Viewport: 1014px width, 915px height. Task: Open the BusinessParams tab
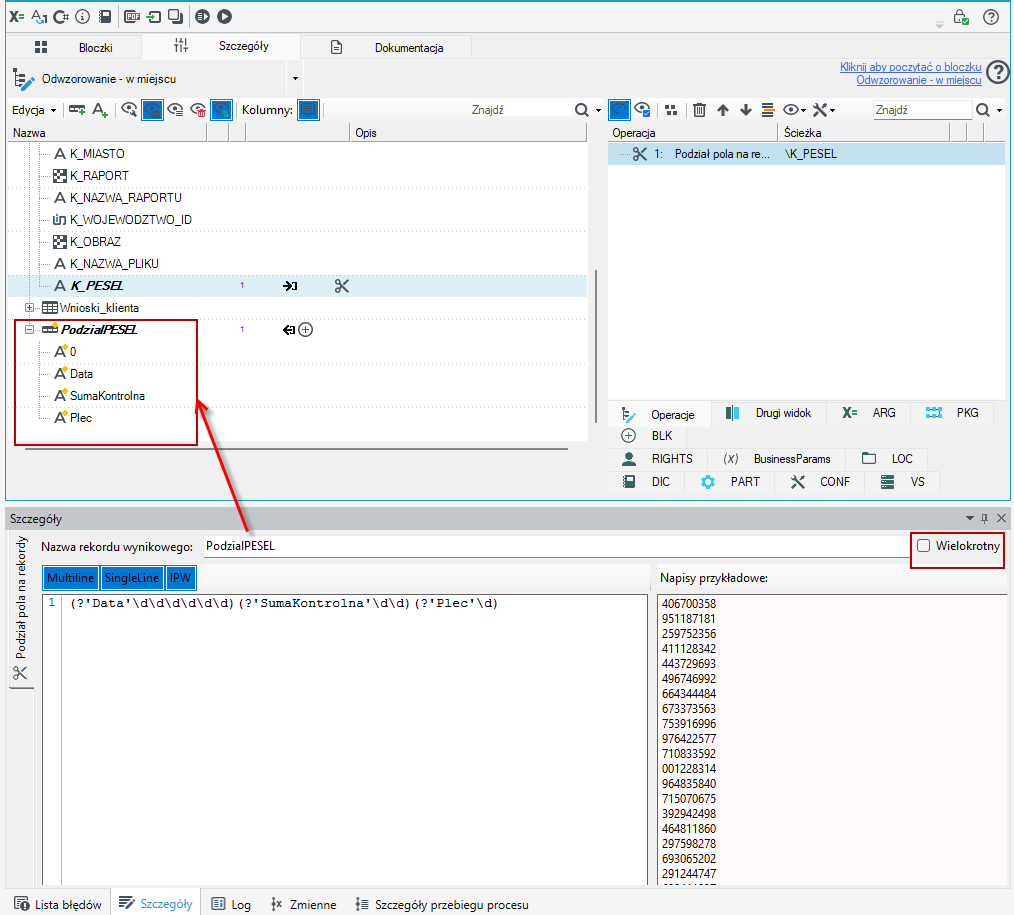[777, 458]
